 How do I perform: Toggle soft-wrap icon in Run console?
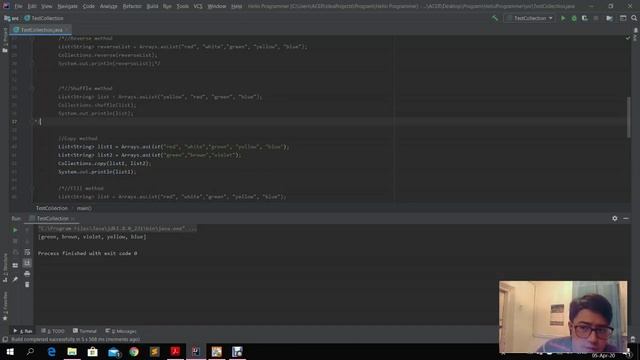click(x=27, y=252)
